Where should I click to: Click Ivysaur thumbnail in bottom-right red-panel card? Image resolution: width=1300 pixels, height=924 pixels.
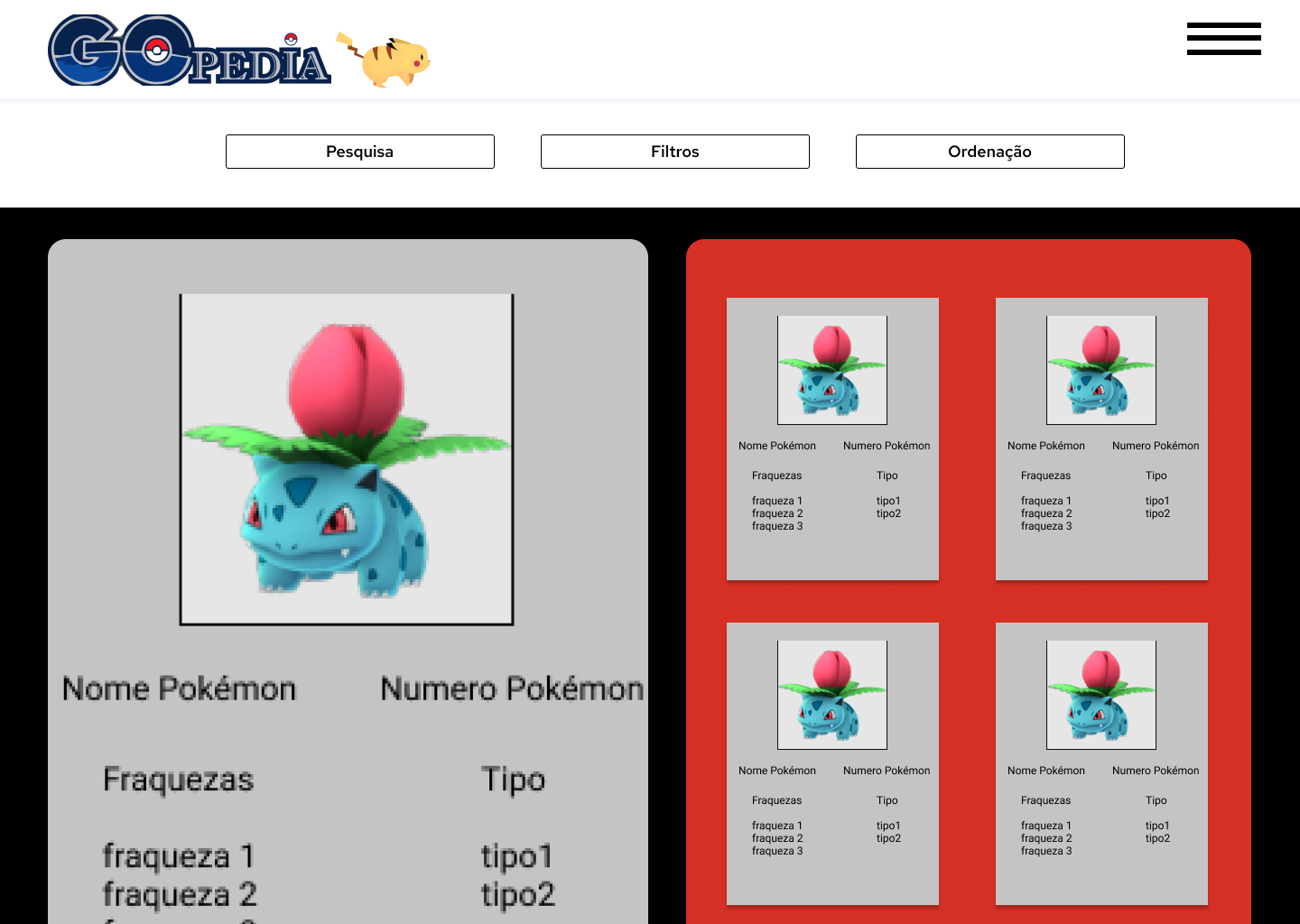pos(1101,695)
